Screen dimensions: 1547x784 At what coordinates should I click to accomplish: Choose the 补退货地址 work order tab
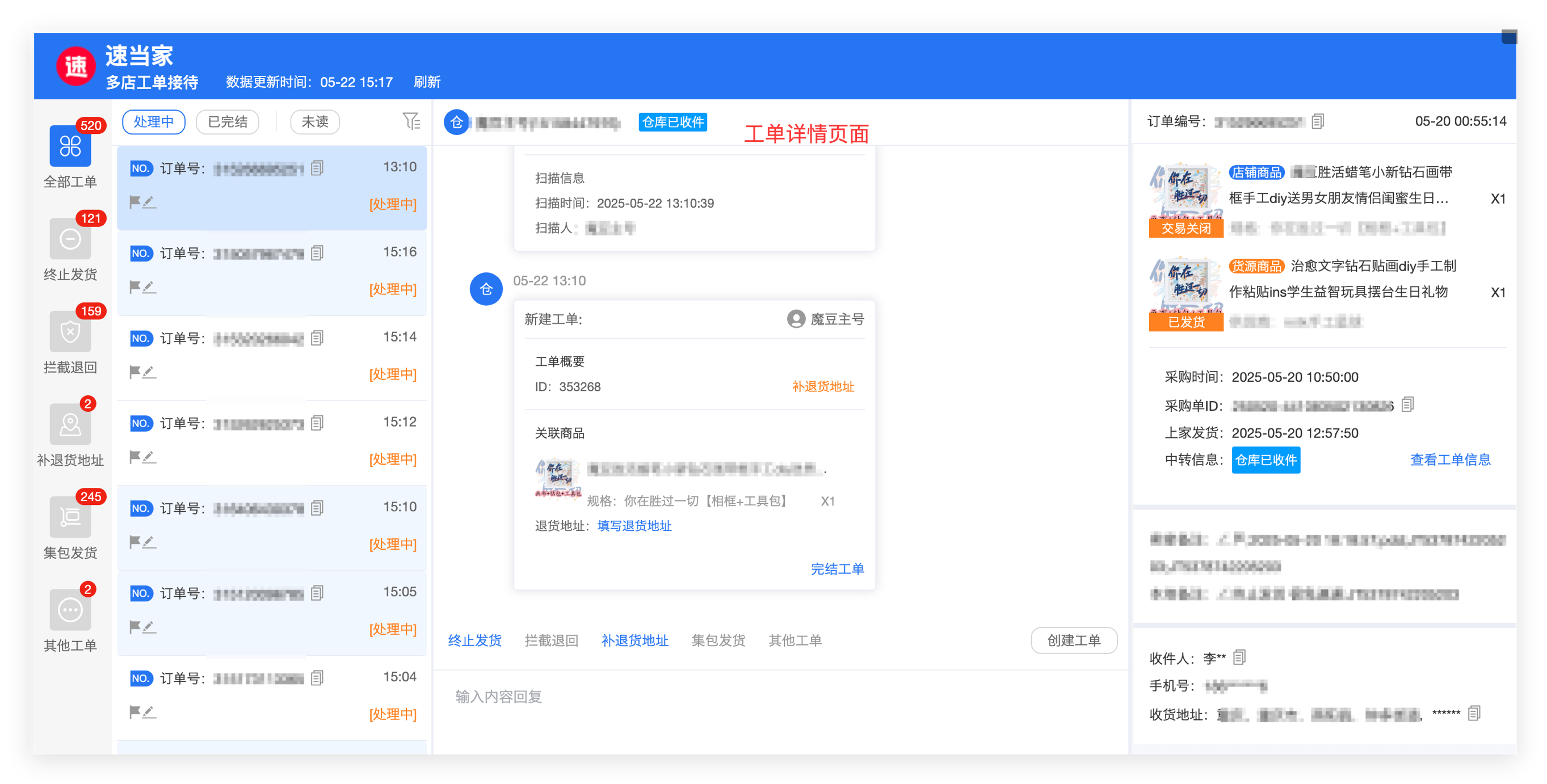point(635,640)
